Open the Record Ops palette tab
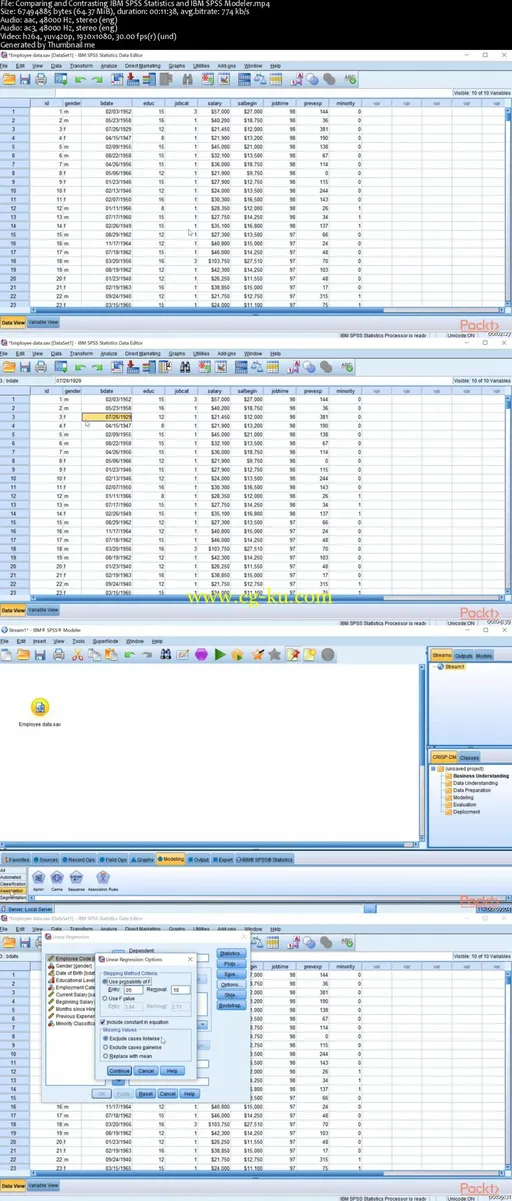Screen dimensions: 512x1201 tap(79, 859)
